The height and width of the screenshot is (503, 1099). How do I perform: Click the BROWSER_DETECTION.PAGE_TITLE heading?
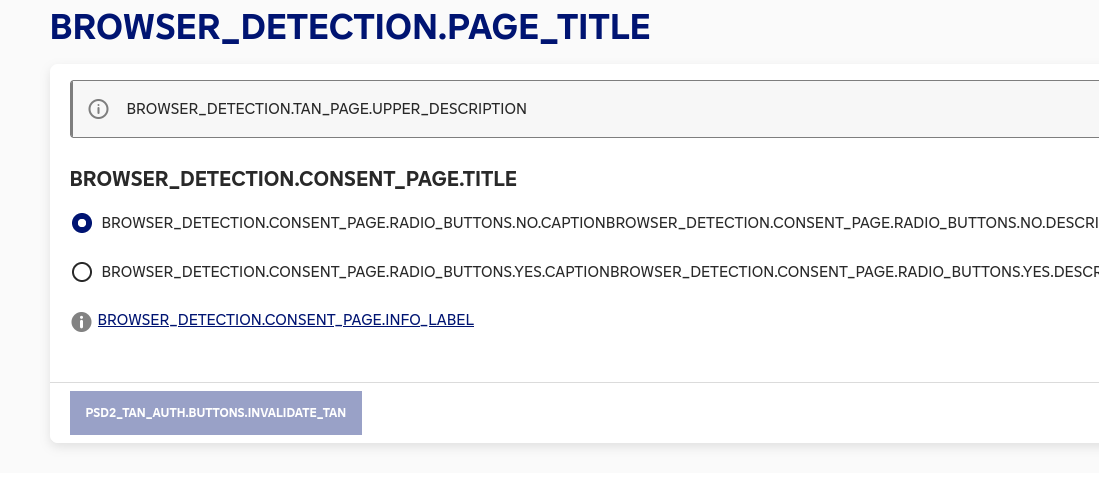tap(350, 27)
